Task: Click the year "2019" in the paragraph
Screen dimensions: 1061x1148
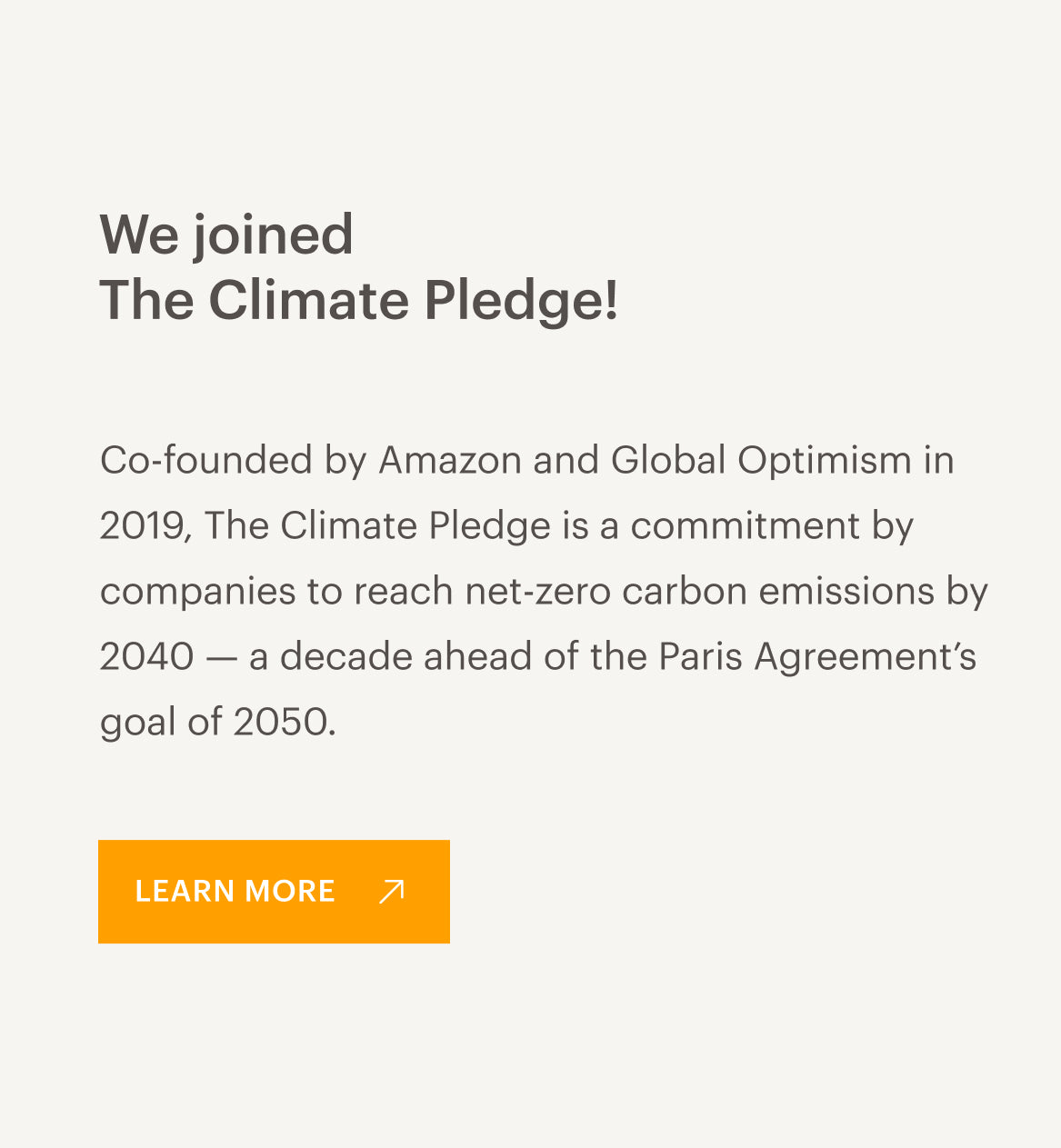Action: pyautogui.click(x=142, y=526)
